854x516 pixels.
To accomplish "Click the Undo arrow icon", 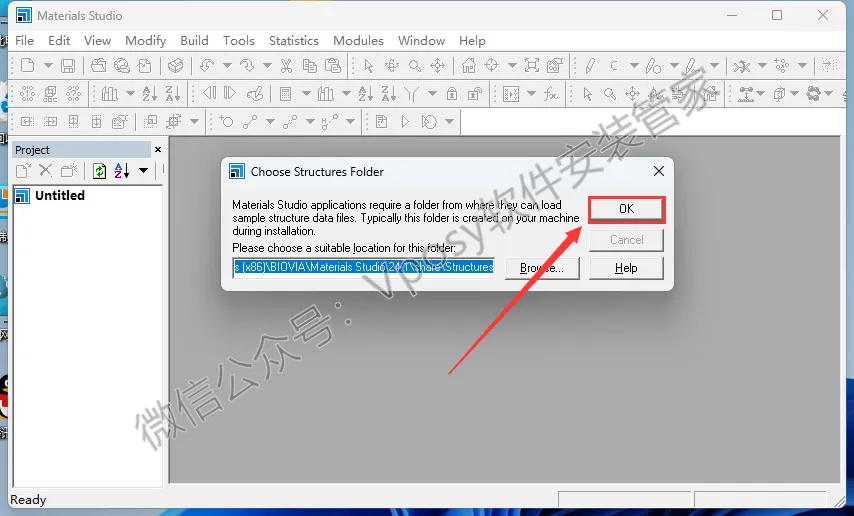I will pos(206,66).
